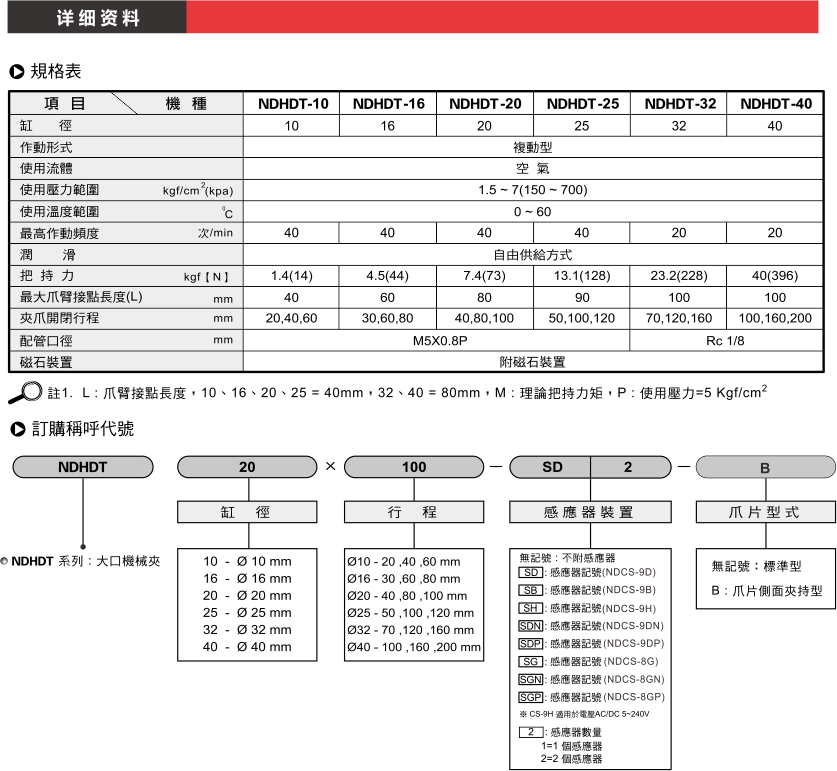Click the boxed SGP sensor code
Image resolution: width=837 pixels, height=771 pixels.
tap(530, 697)
